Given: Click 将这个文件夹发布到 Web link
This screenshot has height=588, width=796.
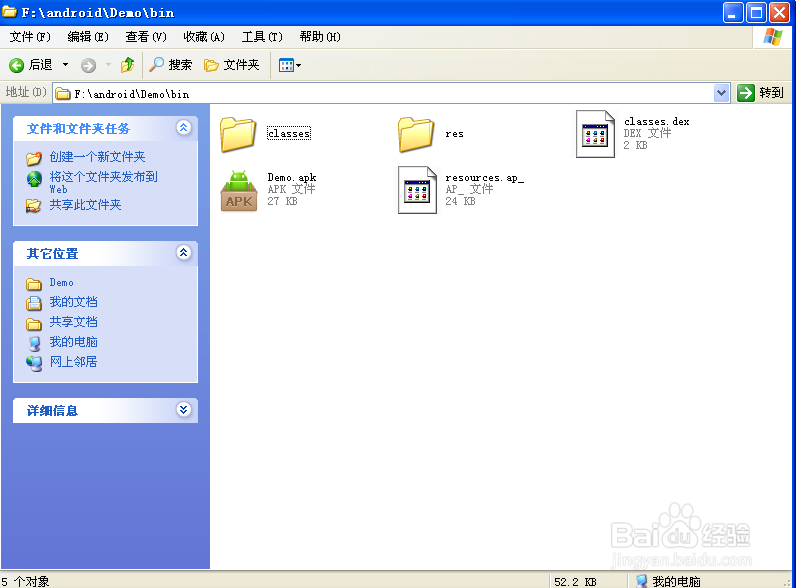Looking at the screenshot, I should click(x=104, y=182).
